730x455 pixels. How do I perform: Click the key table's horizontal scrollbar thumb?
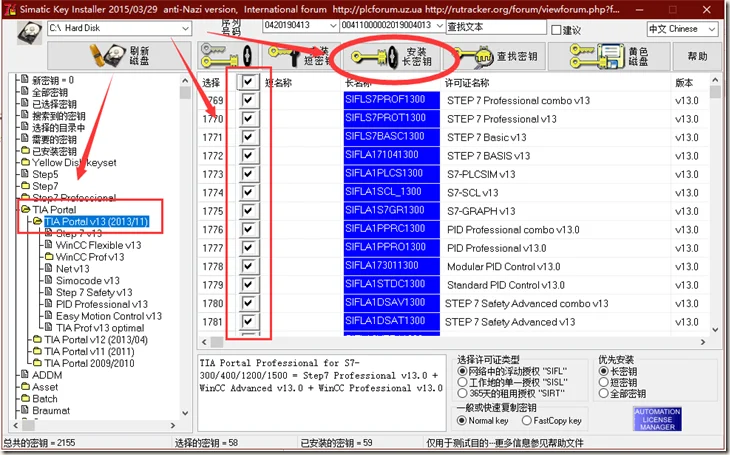pyautogui.click(x=217, y=342)
